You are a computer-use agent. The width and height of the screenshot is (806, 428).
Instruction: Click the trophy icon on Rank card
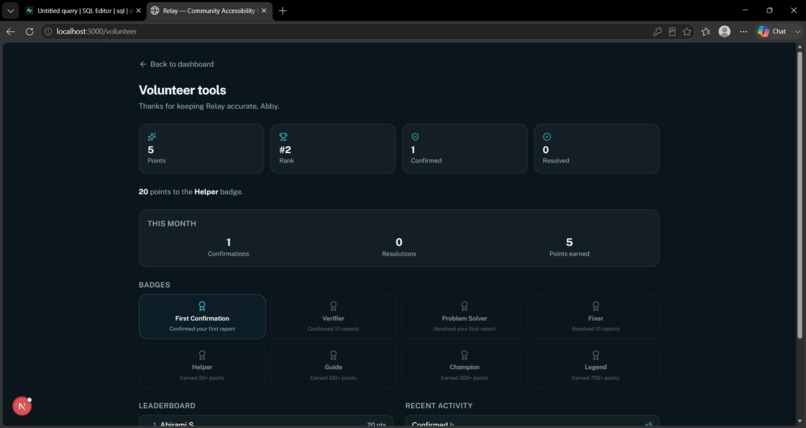(283, 137)
